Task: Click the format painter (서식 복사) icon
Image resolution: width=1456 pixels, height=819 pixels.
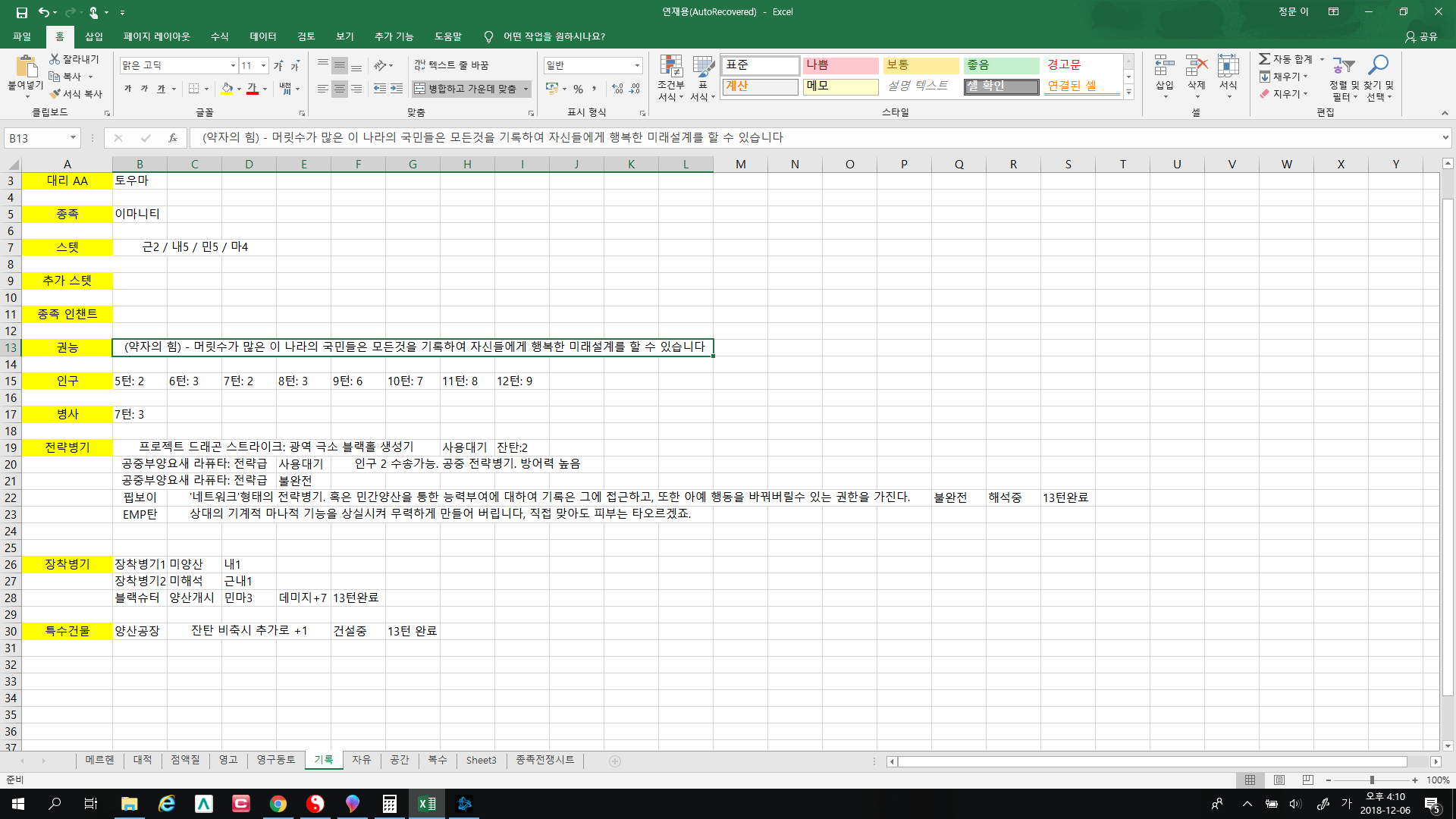Action: pyautogui.click(x=55, y=94)
